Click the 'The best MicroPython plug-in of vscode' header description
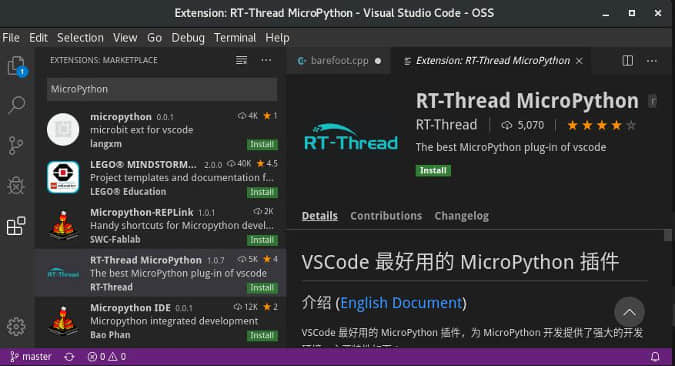The image size is (675, 366). pos(511,147)
